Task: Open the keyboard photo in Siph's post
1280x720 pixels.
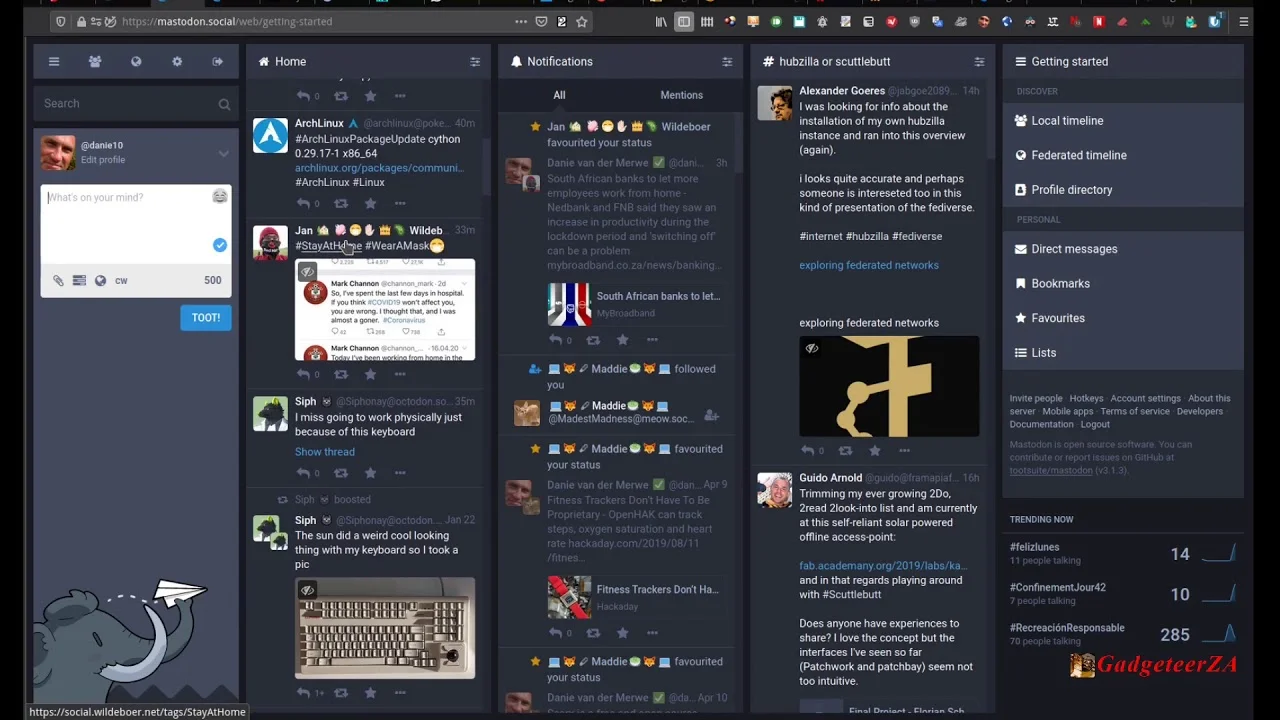Action: tap(385, 628)
